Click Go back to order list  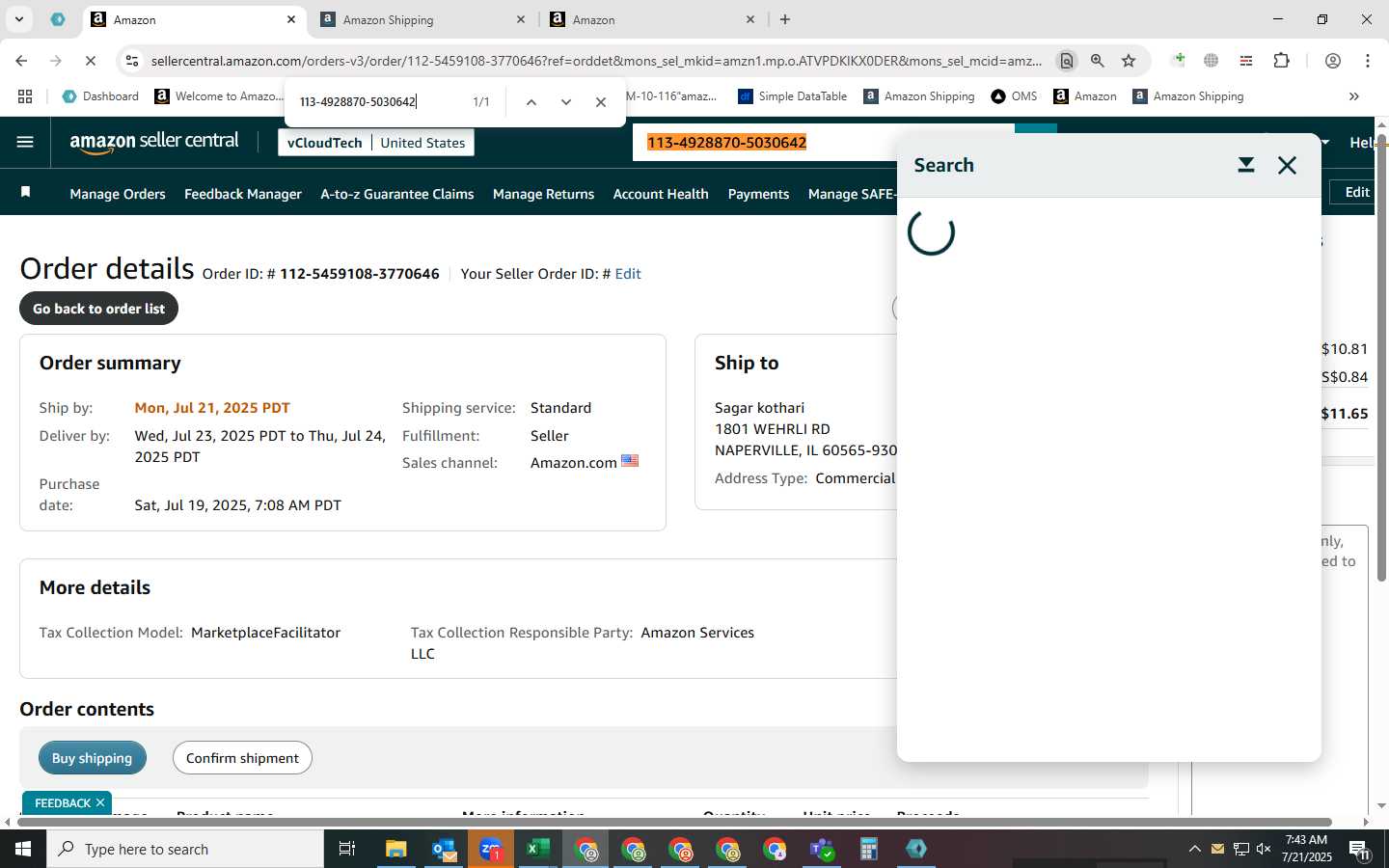click(98, 309)
